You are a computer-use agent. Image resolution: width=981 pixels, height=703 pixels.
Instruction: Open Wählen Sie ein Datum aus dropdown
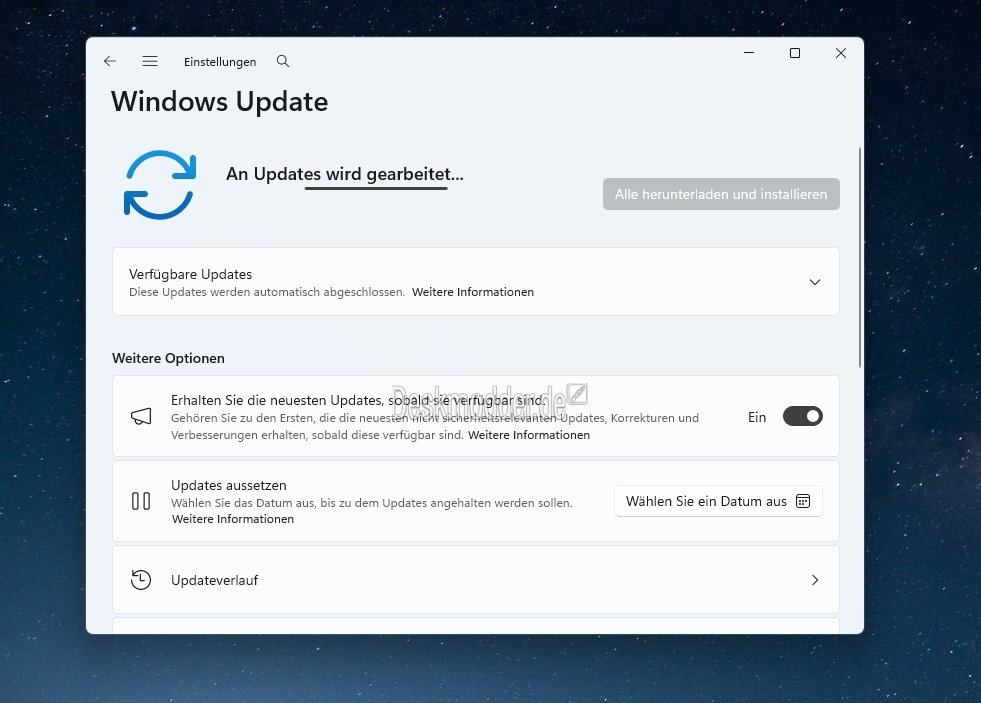(x=718, y=501)
